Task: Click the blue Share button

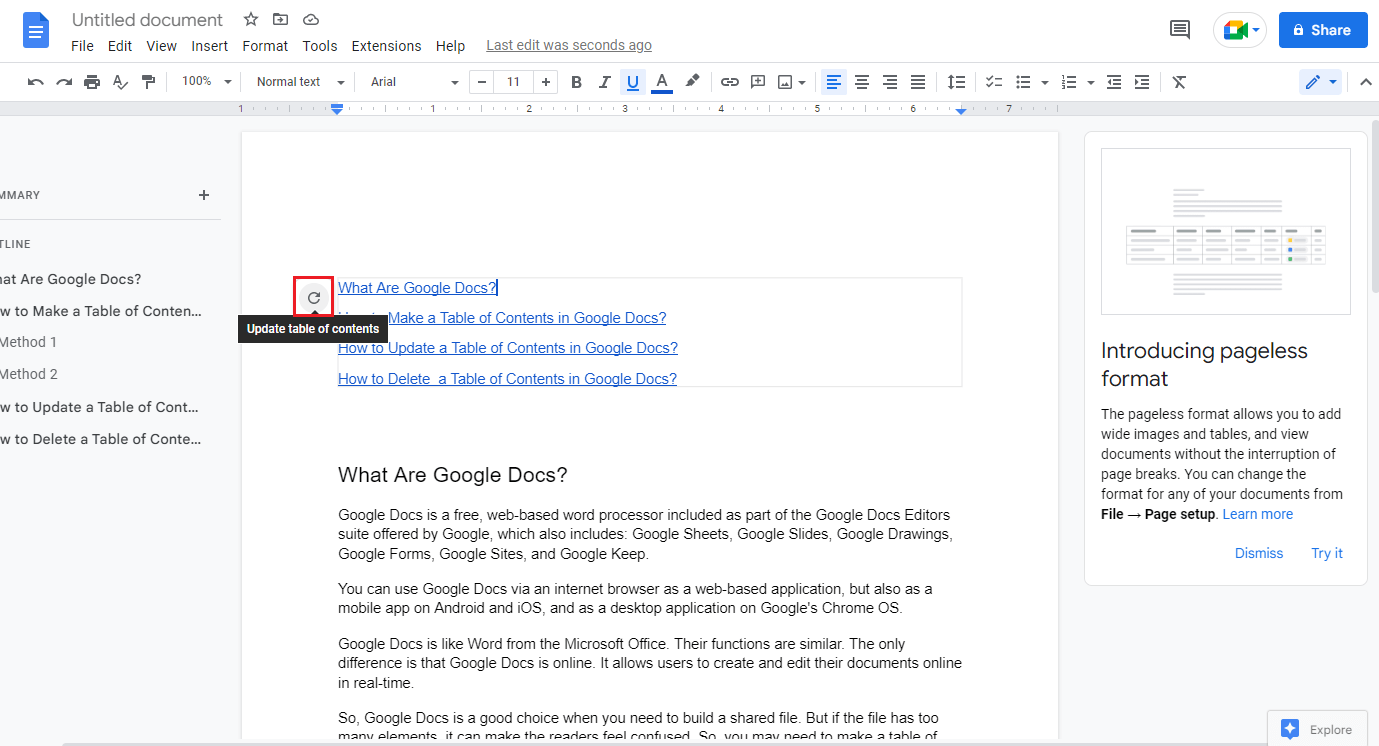Action: 1323,30
